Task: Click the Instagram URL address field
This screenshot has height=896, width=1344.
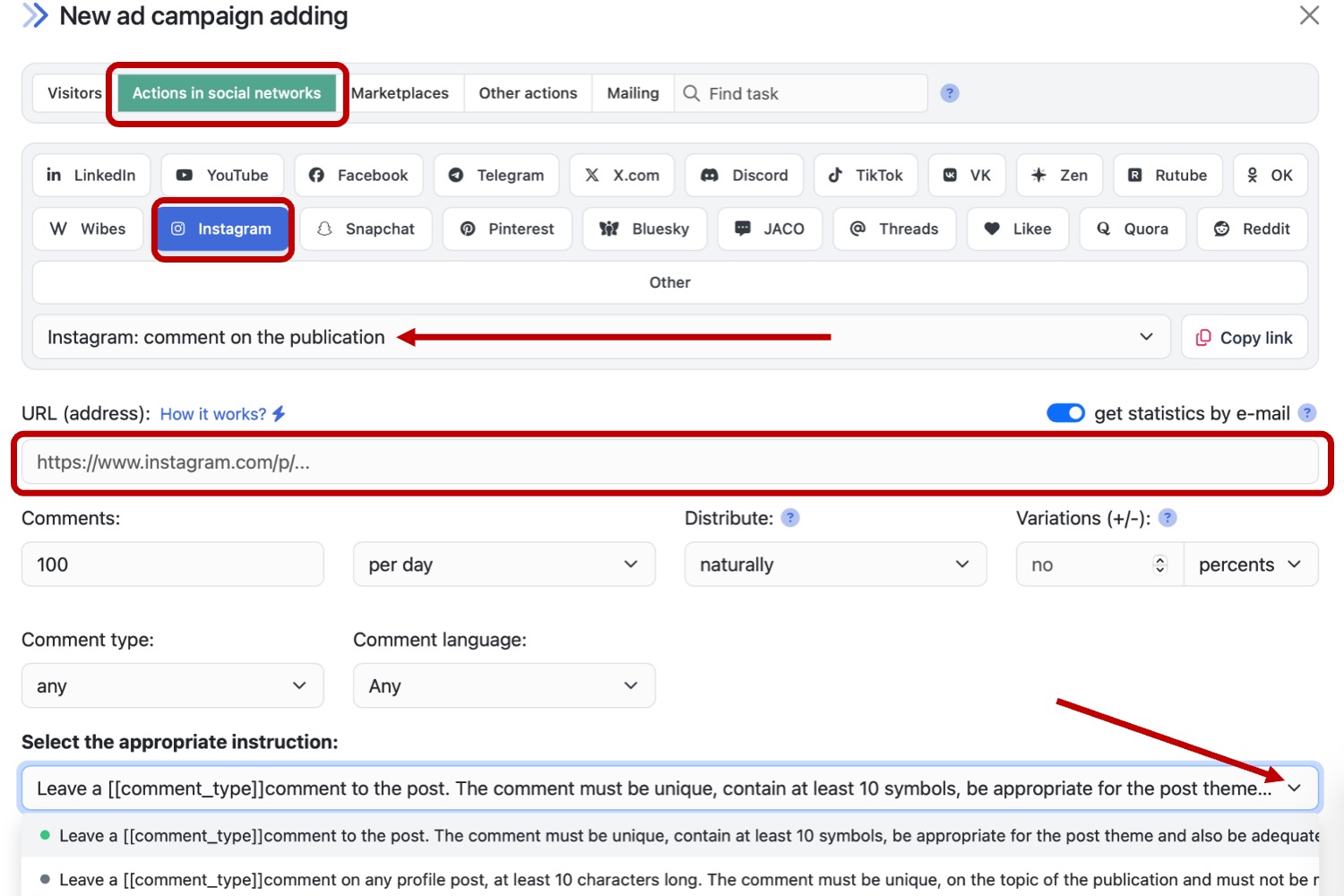Action: 670,463
